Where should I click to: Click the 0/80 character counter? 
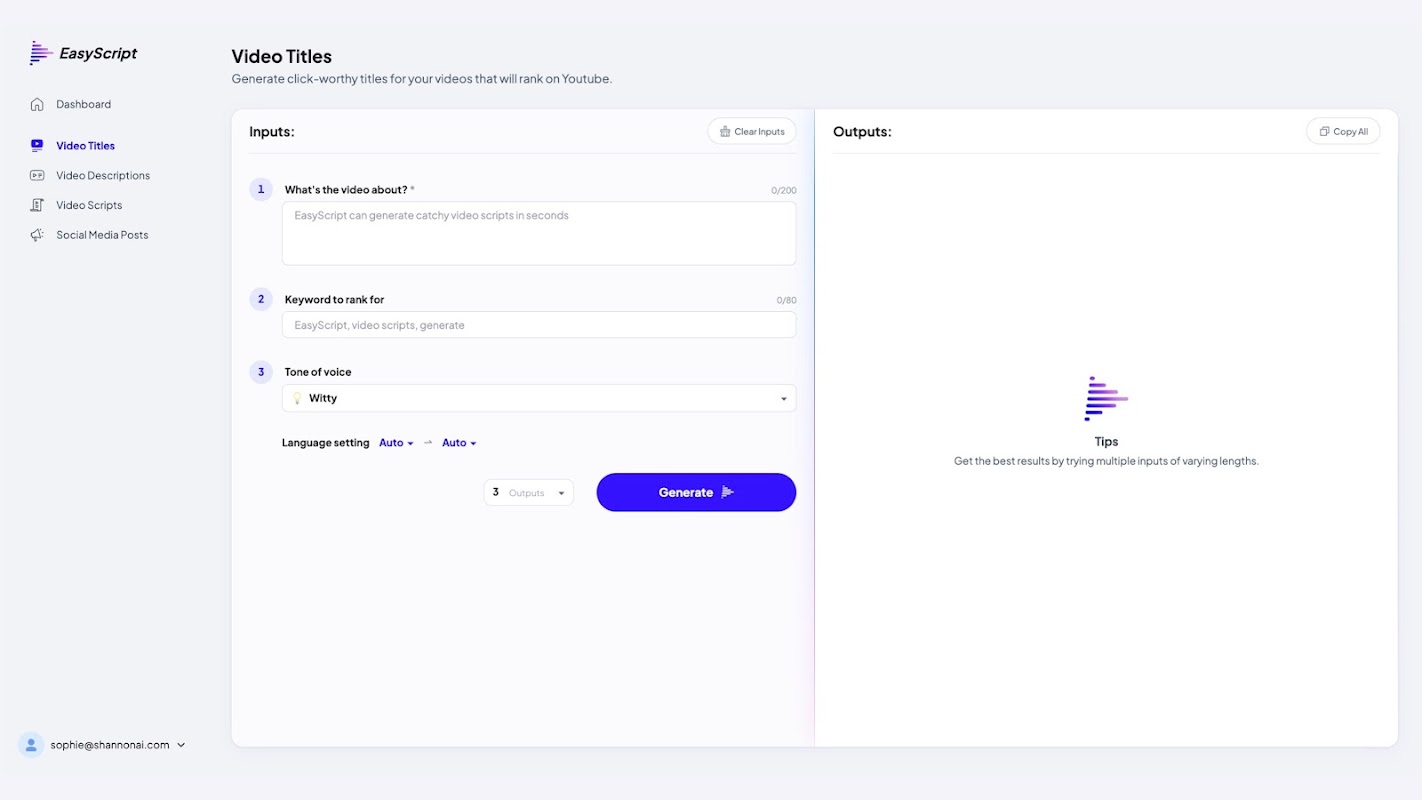787,300
